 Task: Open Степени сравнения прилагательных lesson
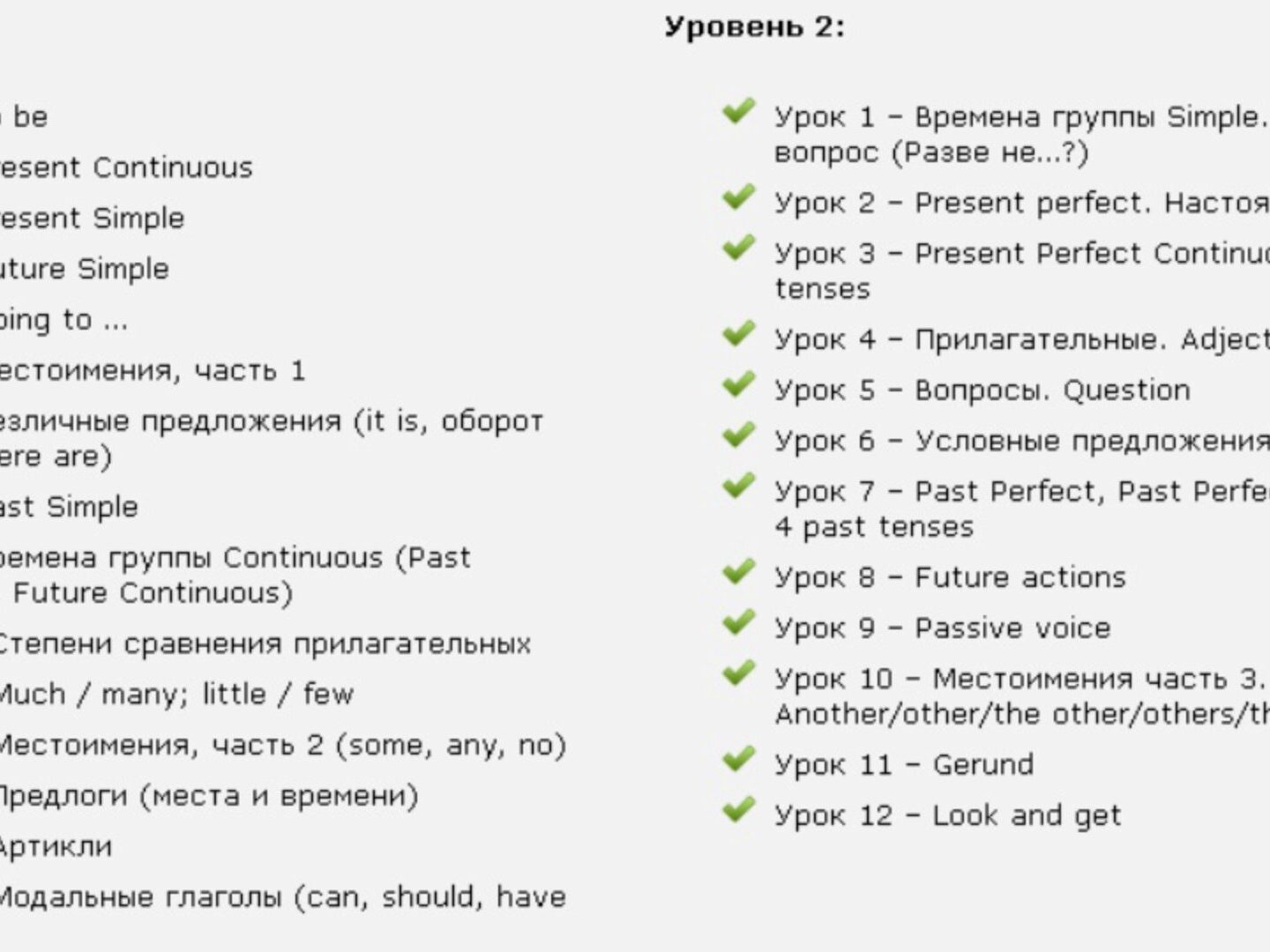click(263, 644)
